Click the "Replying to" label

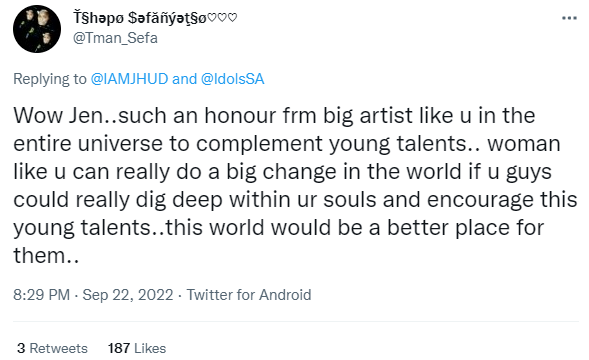coord(50,79)
